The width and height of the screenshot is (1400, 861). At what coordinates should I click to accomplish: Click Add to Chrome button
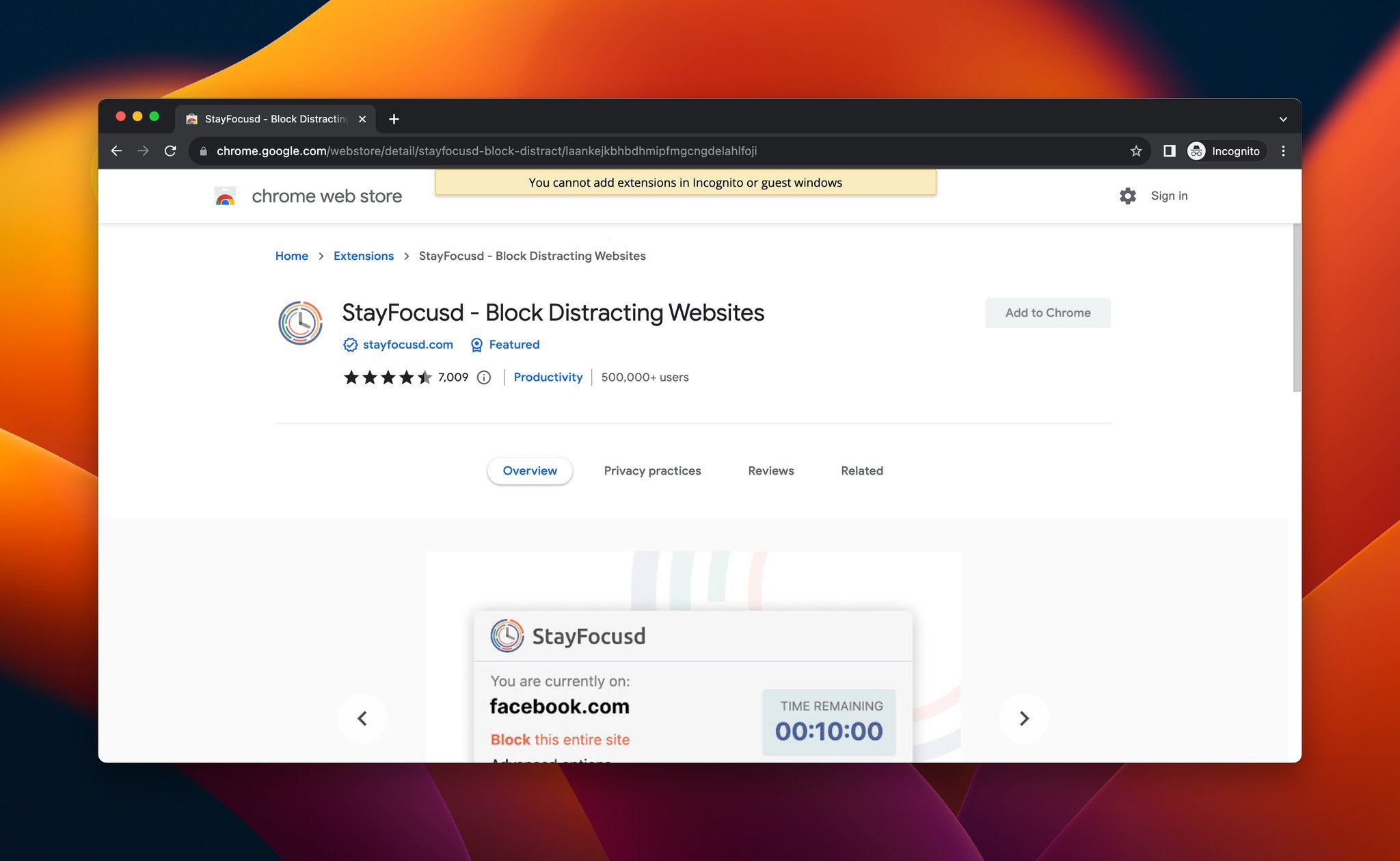click(1048, 312)
